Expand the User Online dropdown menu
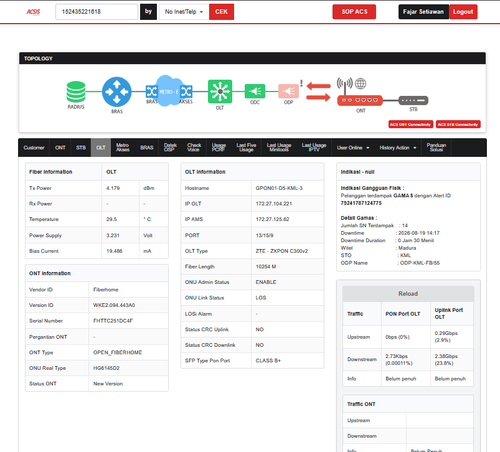 353,148
